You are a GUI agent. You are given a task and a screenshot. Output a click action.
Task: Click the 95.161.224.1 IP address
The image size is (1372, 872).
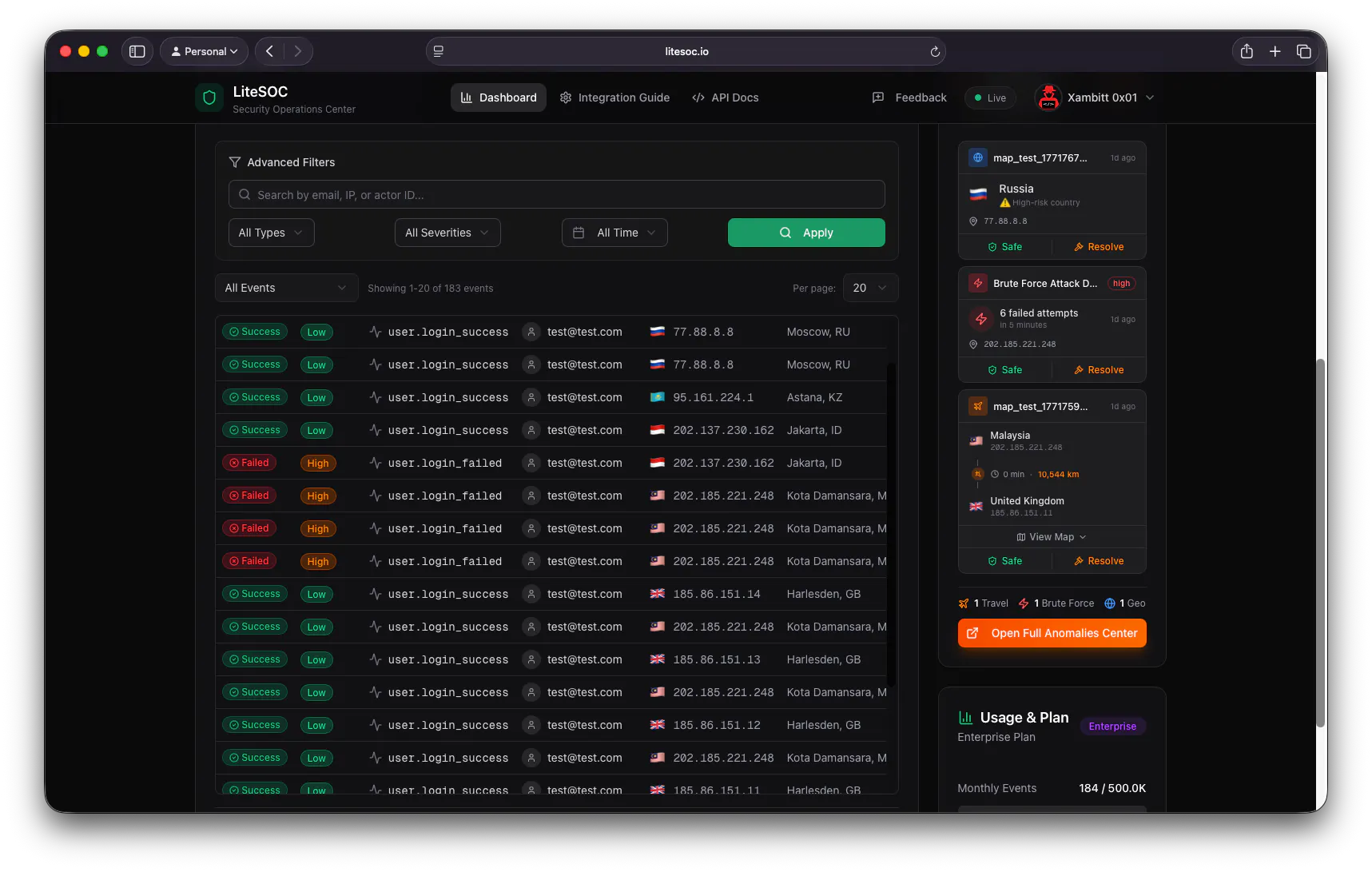click(x=713, y=397)
